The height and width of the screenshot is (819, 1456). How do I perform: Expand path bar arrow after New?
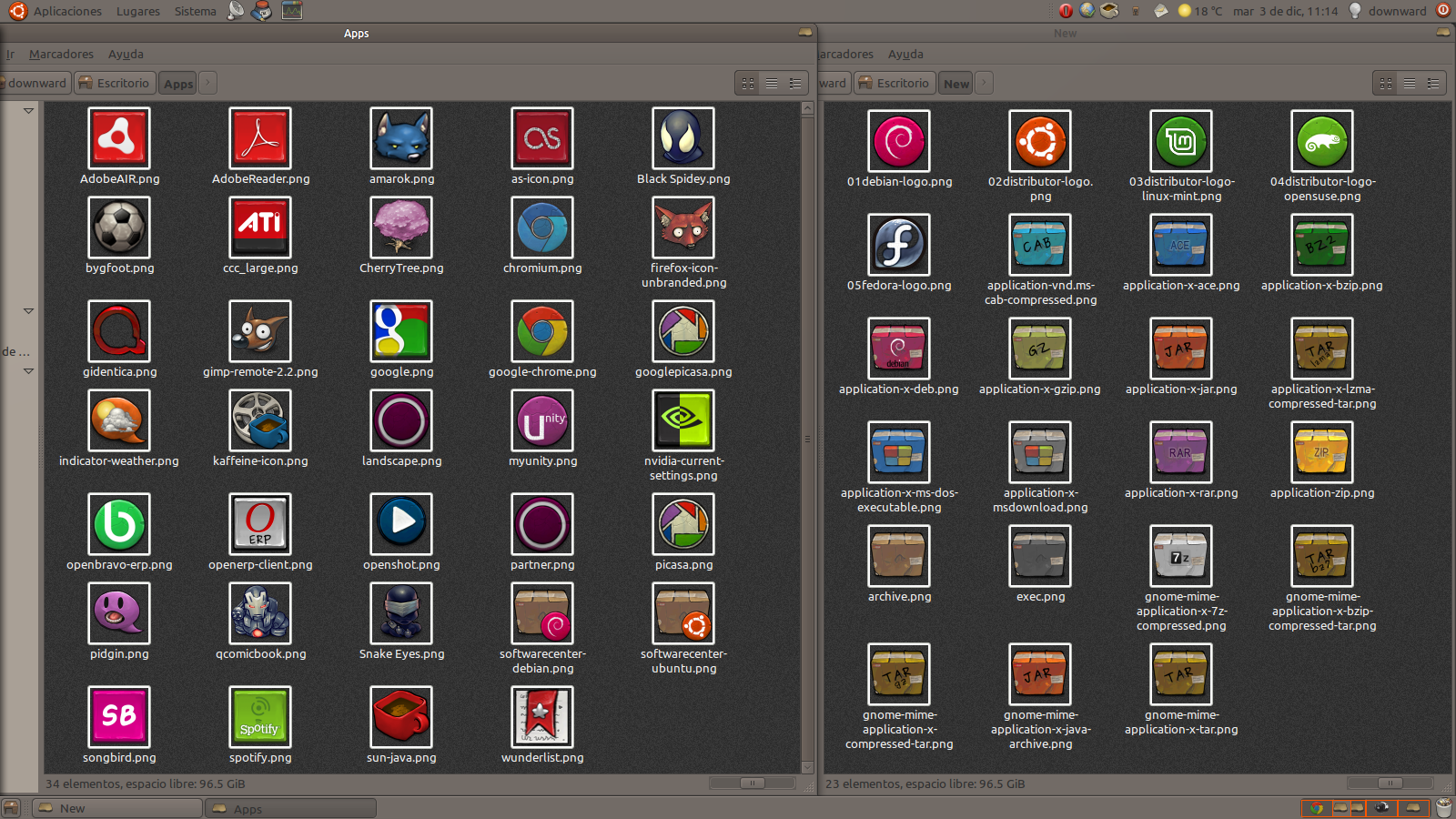click(984, 83)
